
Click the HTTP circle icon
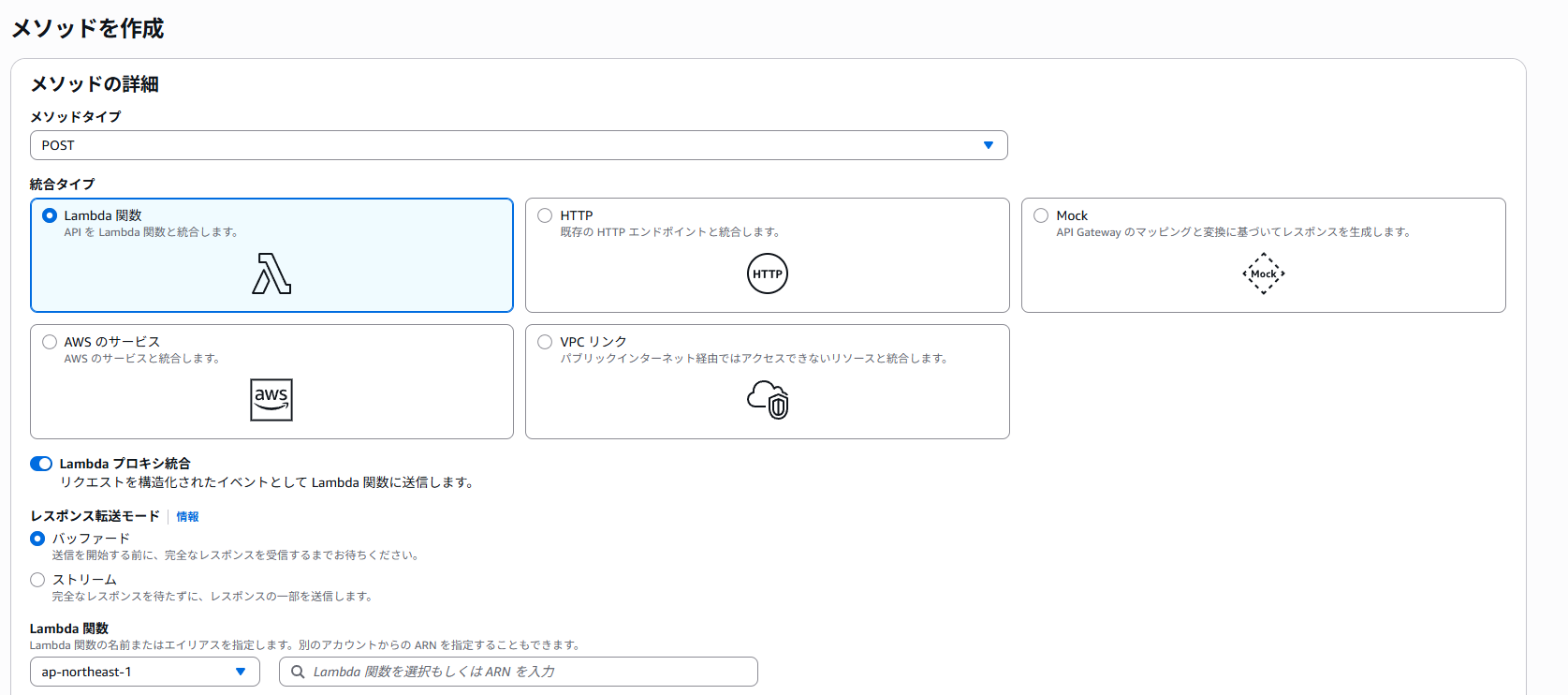[768, 274]
